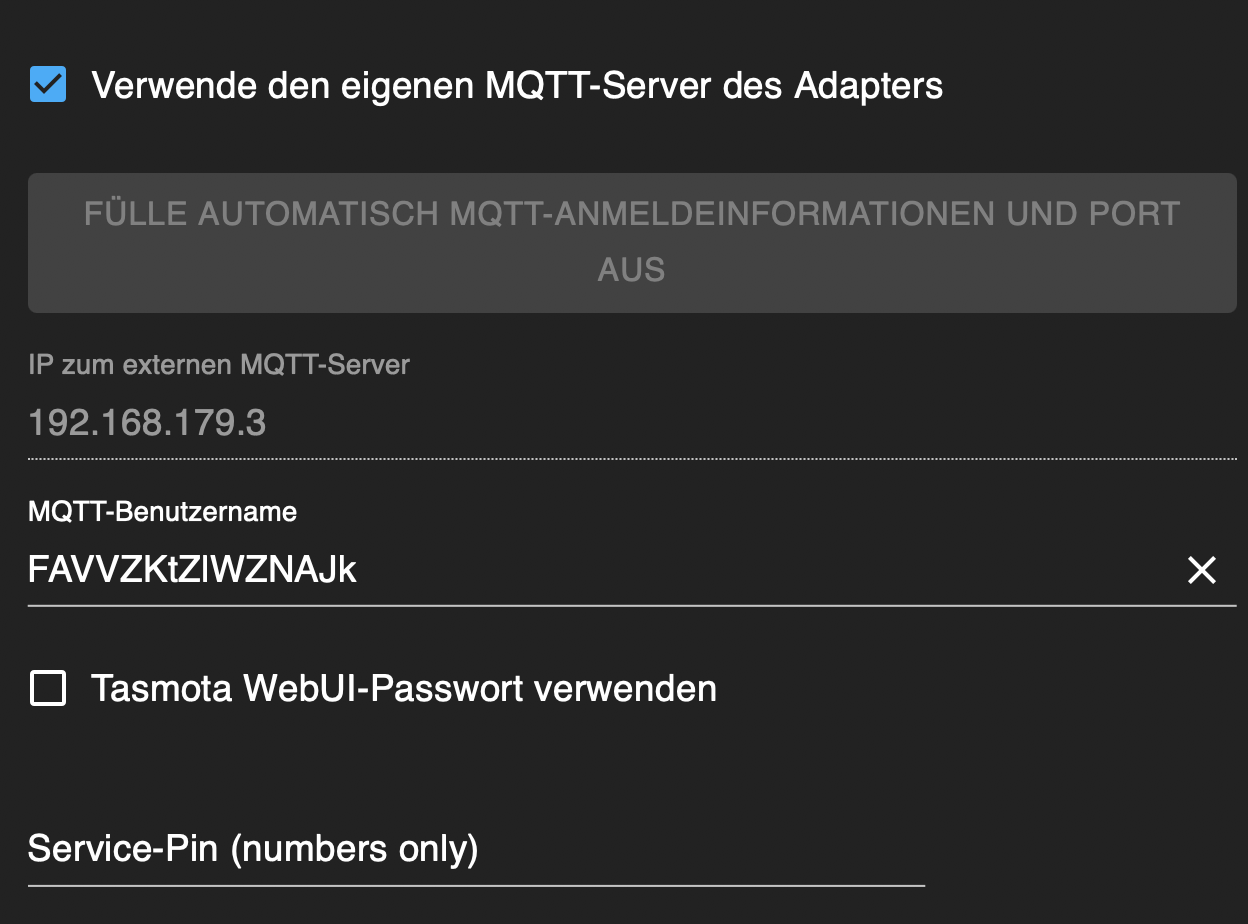Click the username value FAVVZKtZIWZNAJk
The width and height of the screenshot is (1248, 924).
(x=192, y=570)
